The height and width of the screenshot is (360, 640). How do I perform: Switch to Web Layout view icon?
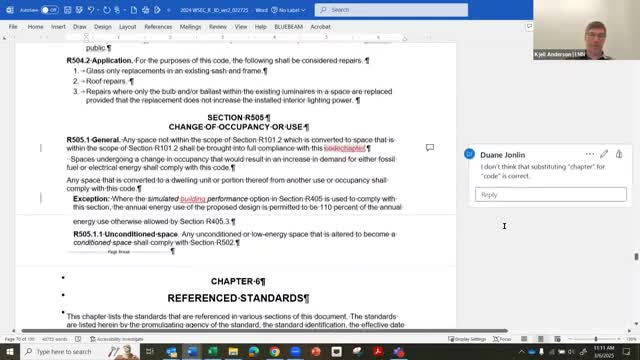(557, 339)
